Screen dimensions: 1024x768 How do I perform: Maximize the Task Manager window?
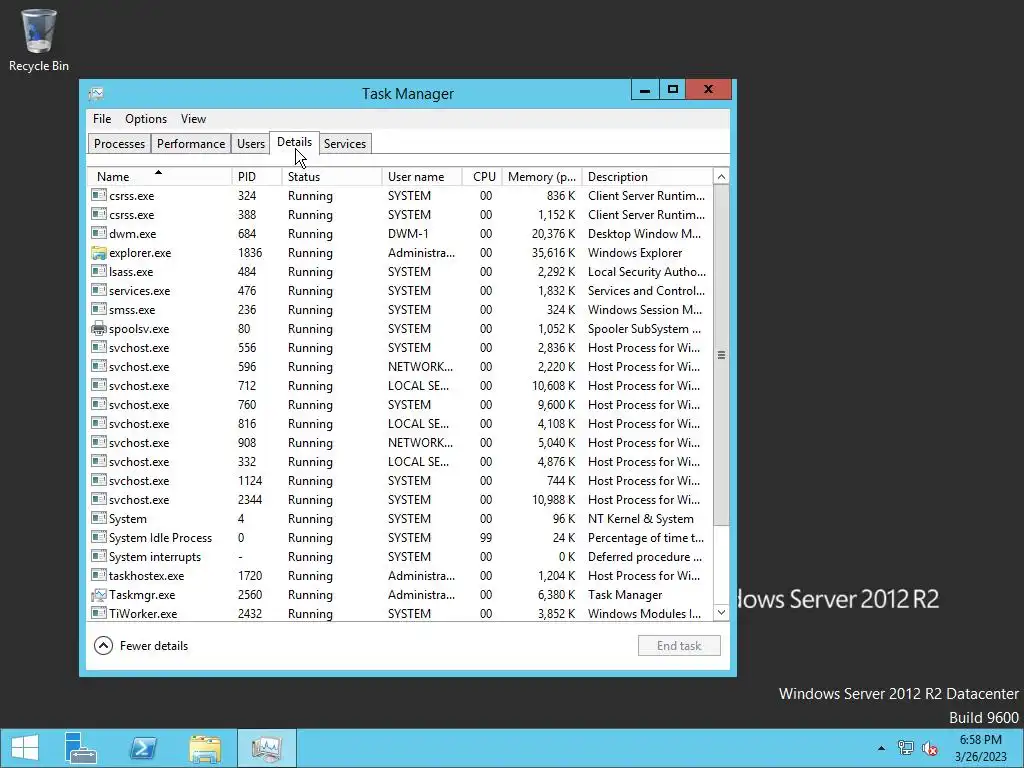pos(673,89)
